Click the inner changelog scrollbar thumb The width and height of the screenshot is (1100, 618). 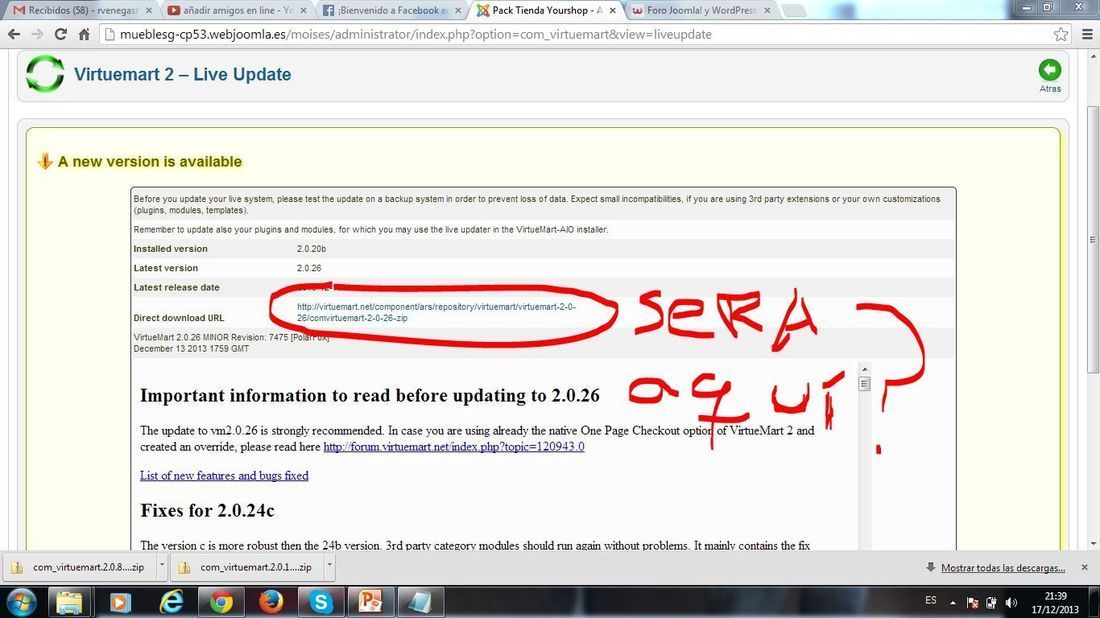pyautogui.click(x=864, y=384)
